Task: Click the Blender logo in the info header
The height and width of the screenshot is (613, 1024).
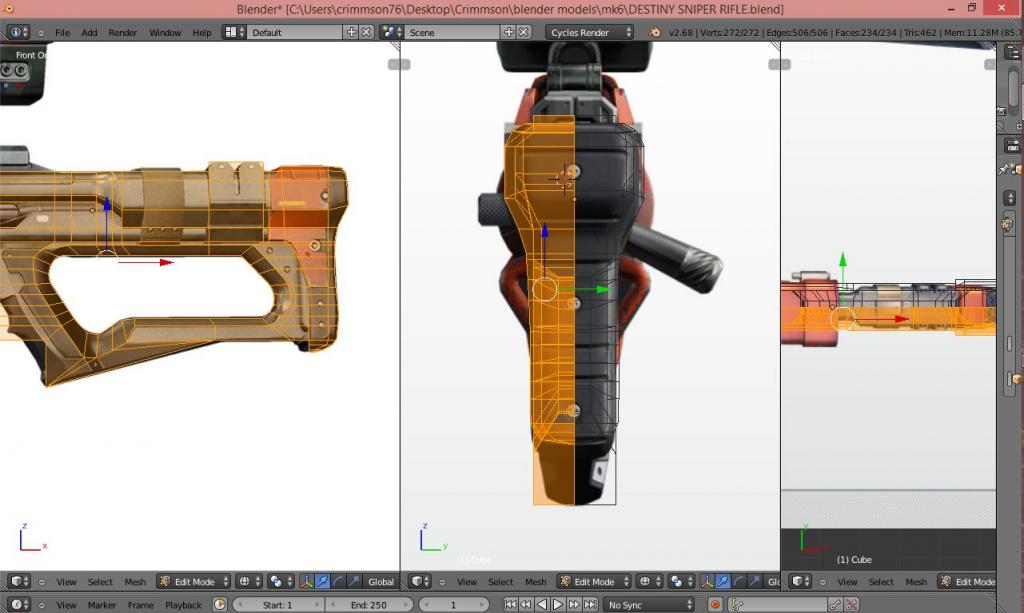Action: [x=654, y=32]
